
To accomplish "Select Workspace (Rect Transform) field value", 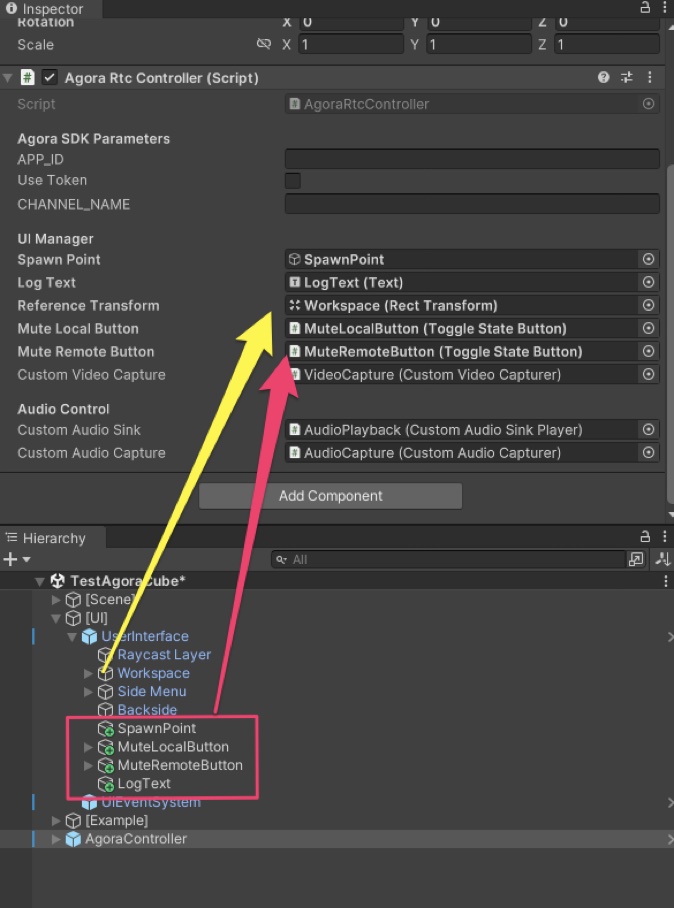I will (462, 305).
